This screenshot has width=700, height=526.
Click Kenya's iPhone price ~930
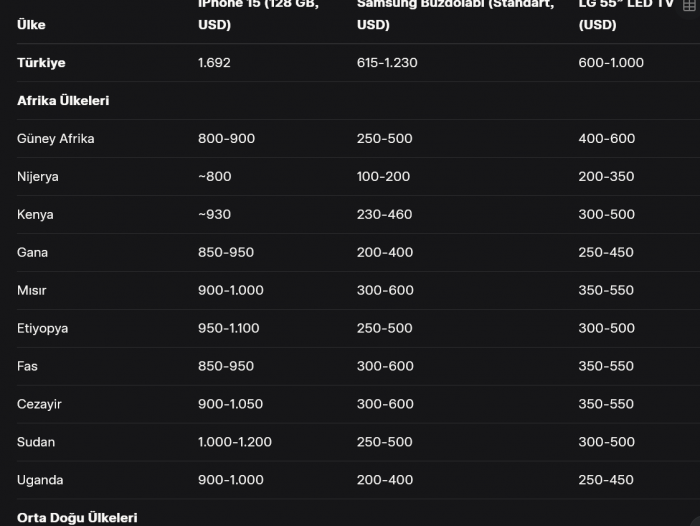(x=215, y=214)
